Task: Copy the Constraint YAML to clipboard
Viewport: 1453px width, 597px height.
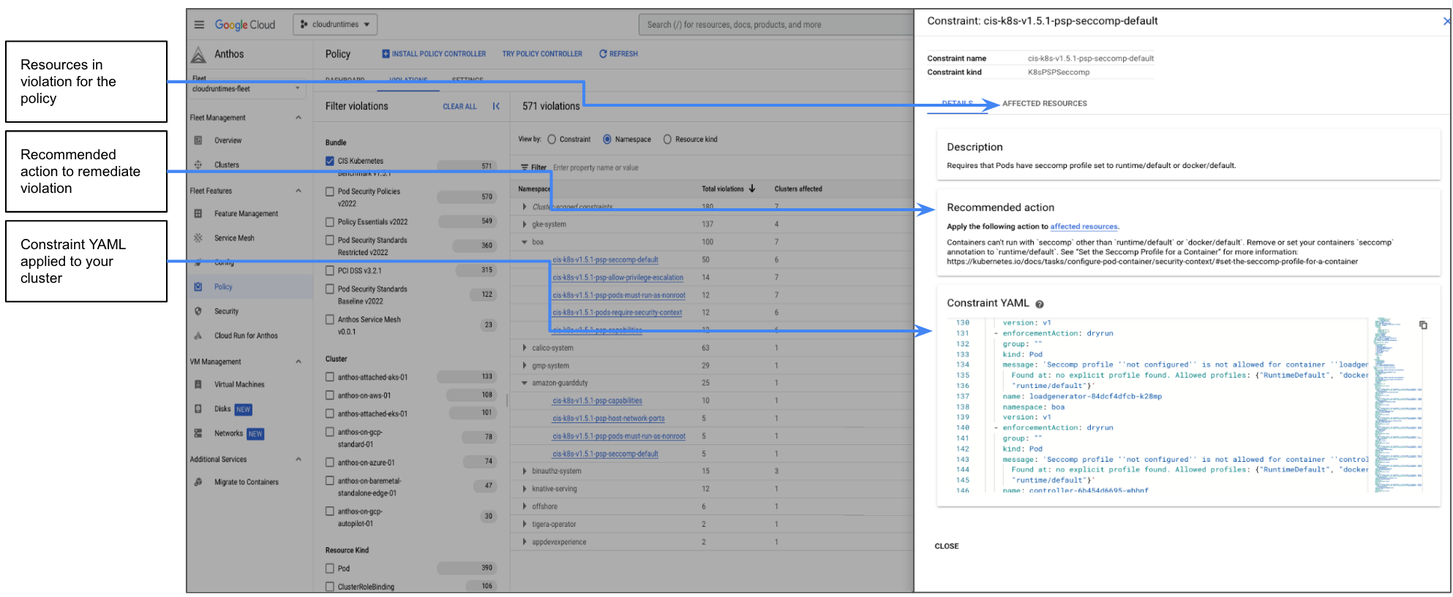Action: click(x=1423, y=325)
